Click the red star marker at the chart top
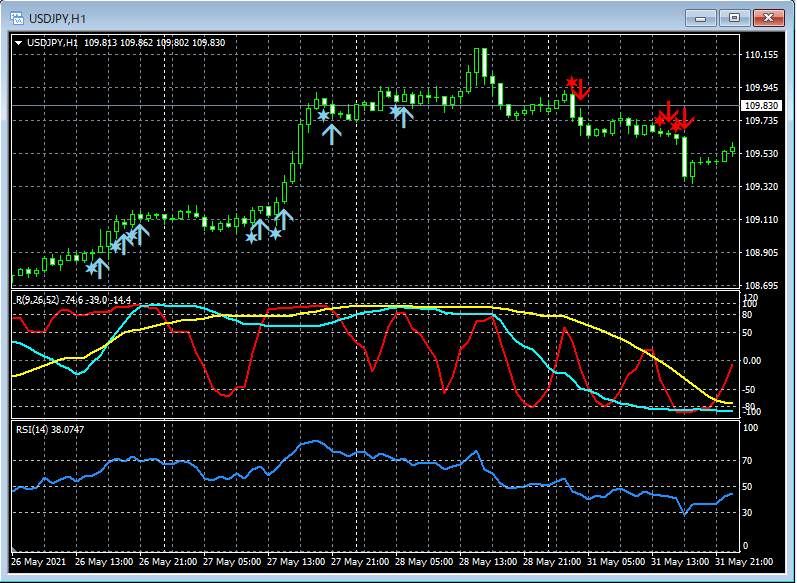 571,82
